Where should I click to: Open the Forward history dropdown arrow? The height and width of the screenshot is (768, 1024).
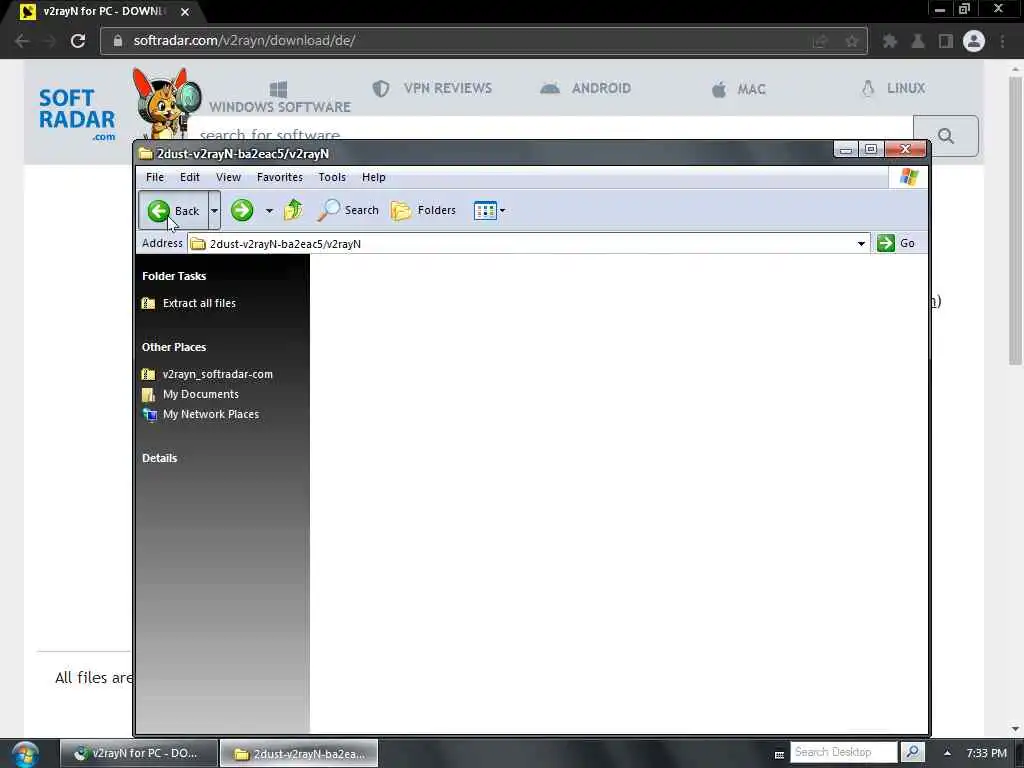(x=269, y=210)
